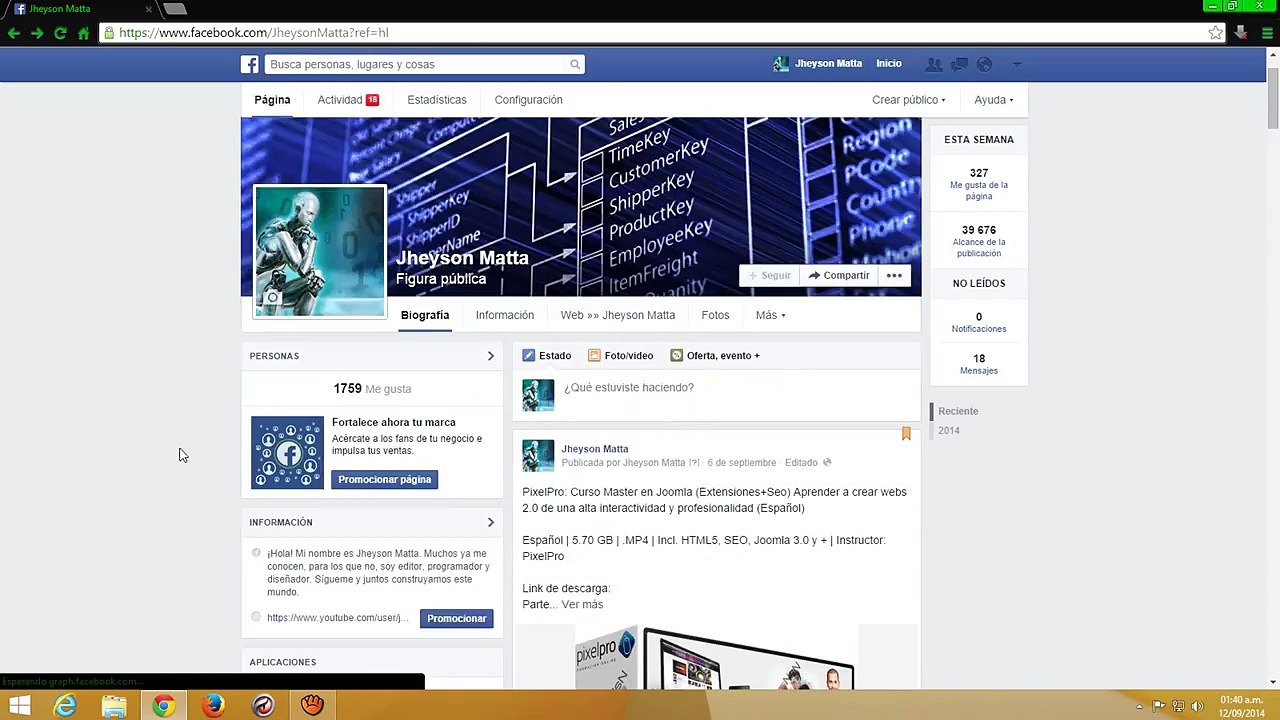Click the Facebook logo in the blue bar

coord(250,64)
